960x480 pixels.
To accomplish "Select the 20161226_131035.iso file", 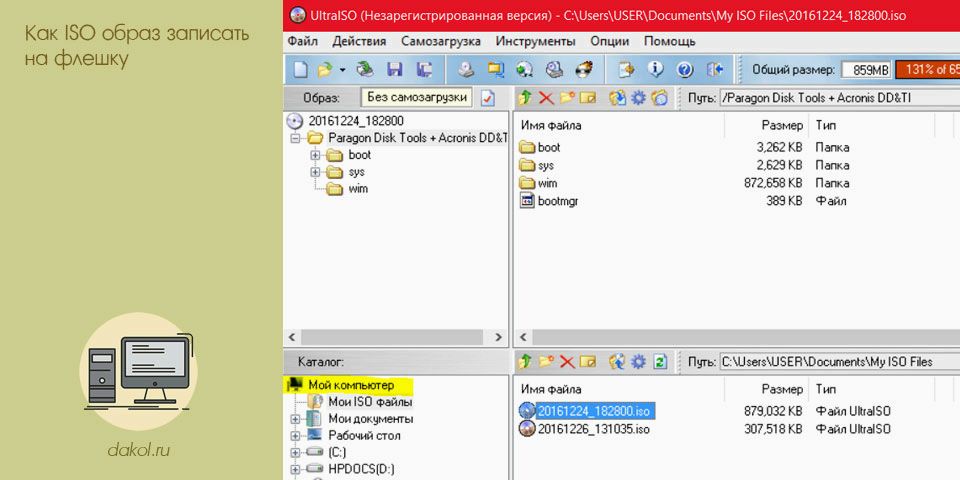I will [593, 429].
